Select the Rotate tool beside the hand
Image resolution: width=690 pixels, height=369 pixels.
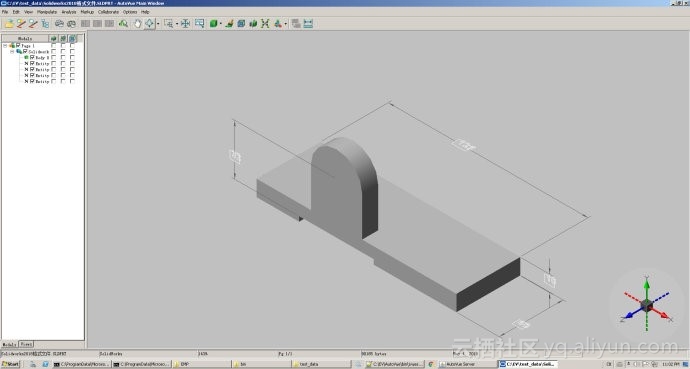[x=150, y=23]
